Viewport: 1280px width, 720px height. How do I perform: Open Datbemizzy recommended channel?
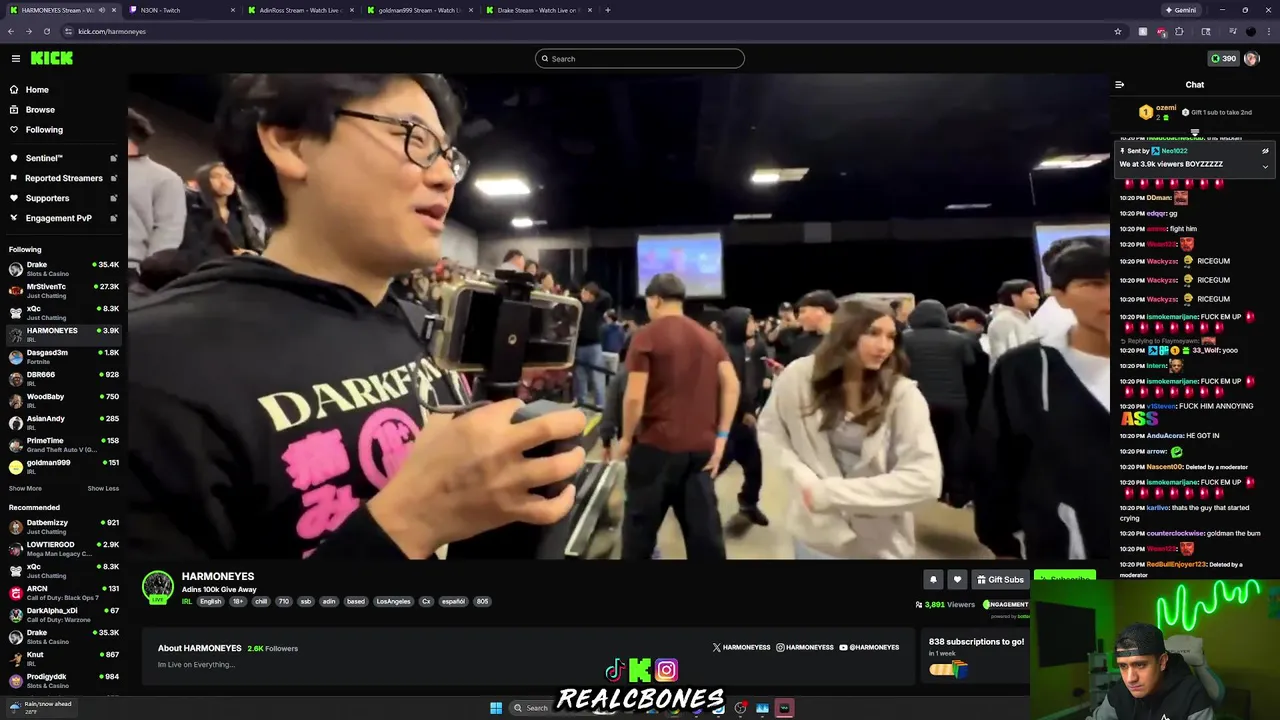pos(64,527)
